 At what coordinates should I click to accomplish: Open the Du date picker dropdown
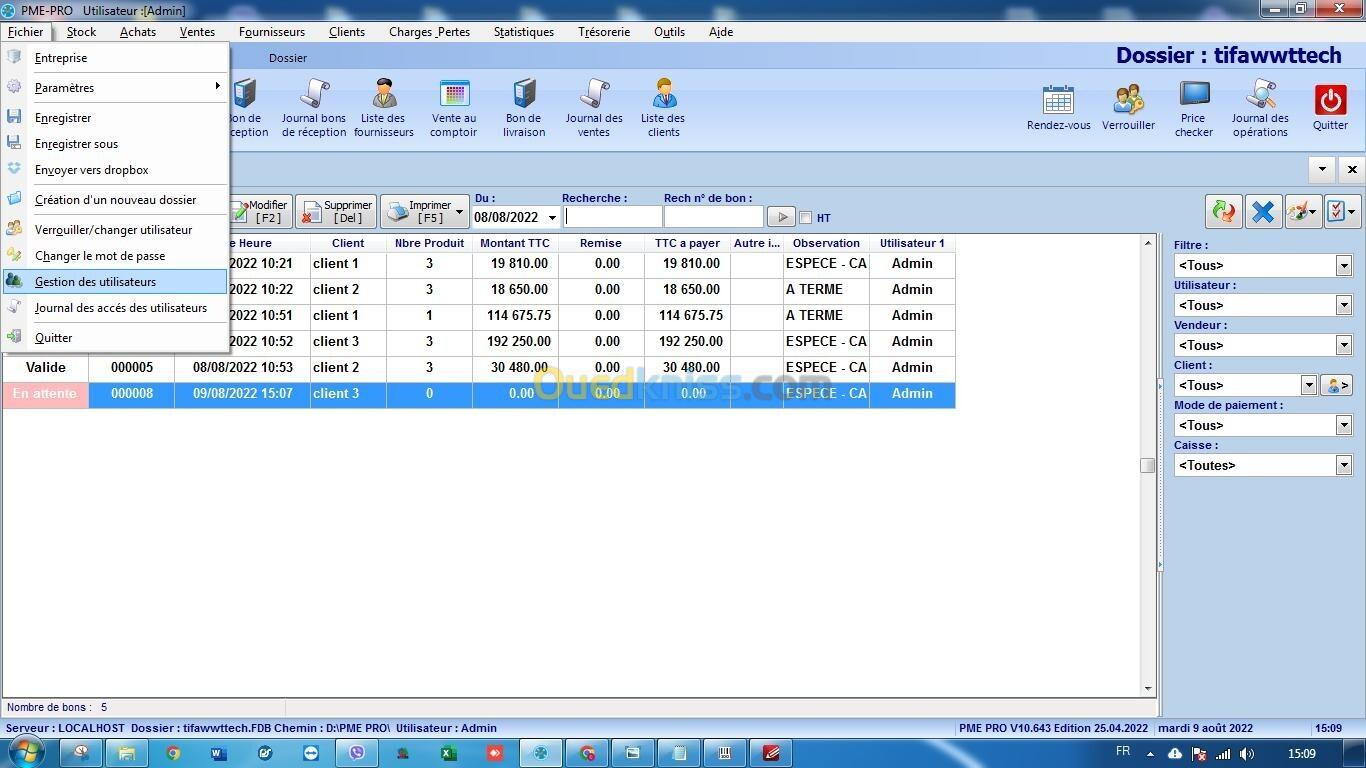[552, 218]
